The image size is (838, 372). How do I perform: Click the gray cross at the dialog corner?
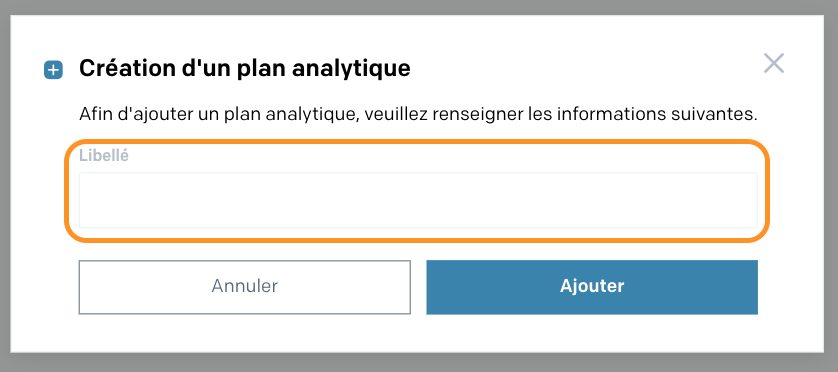pos(773,63)
